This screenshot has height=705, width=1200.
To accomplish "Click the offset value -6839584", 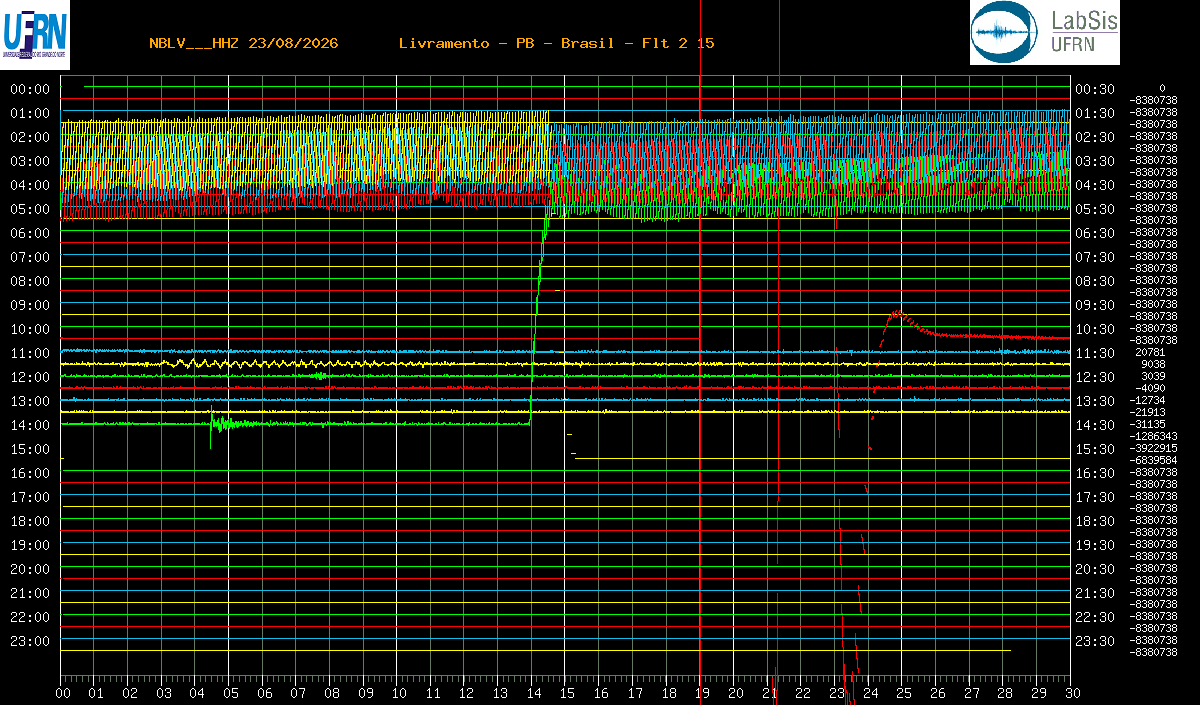I will point(1154,461).
